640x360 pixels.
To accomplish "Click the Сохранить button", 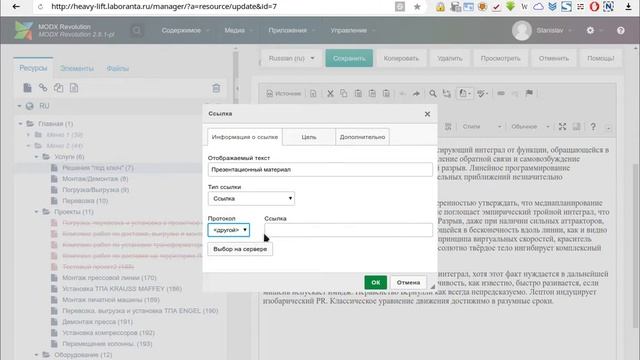I will (x=349, y=58).
